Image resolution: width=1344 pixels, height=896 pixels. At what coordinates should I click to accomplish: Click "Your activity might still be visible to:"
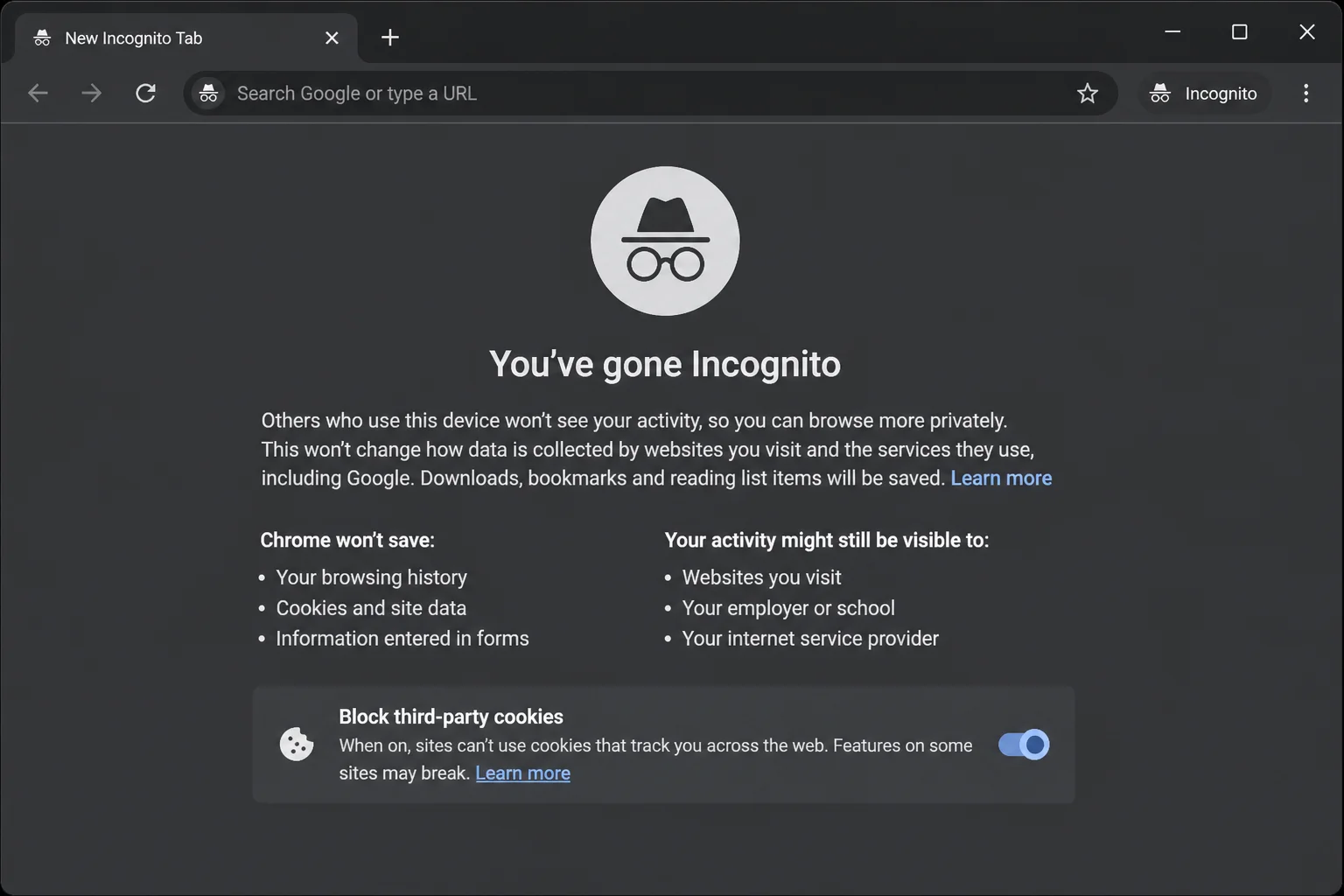point(827,540)
